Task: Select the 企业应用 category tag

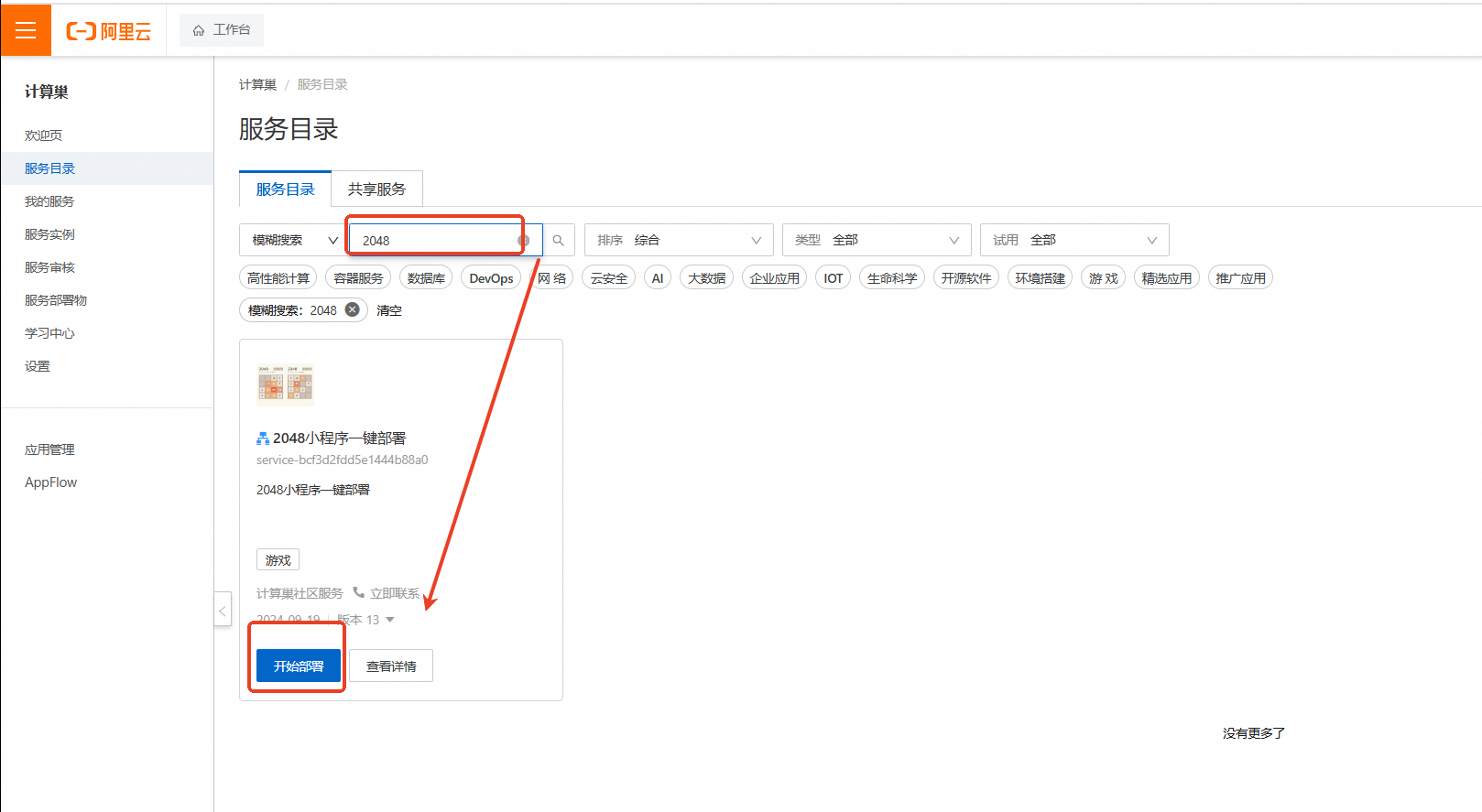Action: [x=774, y=278]
